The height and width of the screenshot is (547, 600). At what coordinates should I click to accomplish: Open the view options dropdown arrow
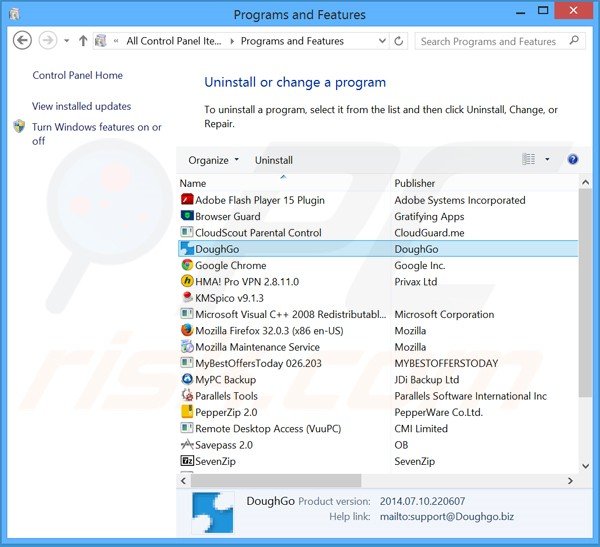(x=547, y=159)
